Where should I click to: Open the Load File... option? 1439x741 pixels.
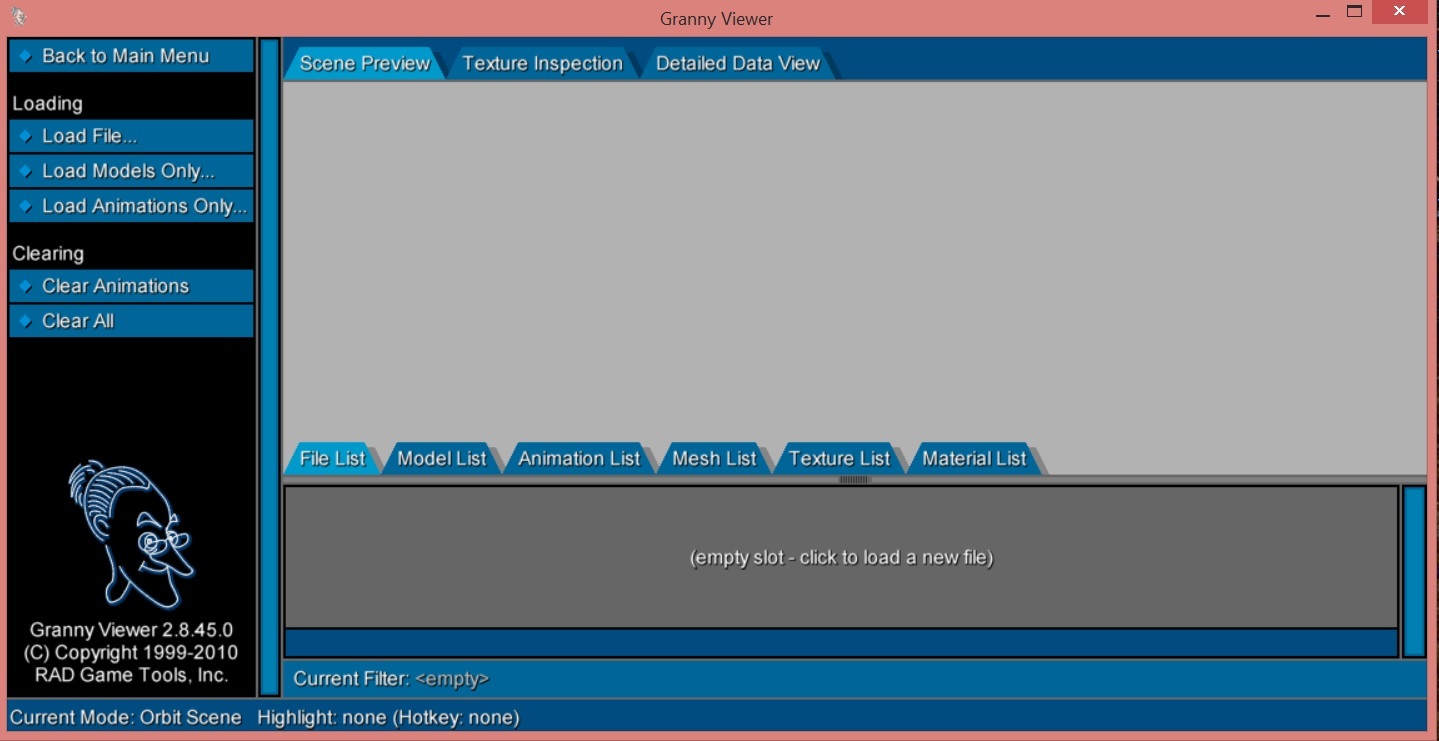(x=131, y=136)
